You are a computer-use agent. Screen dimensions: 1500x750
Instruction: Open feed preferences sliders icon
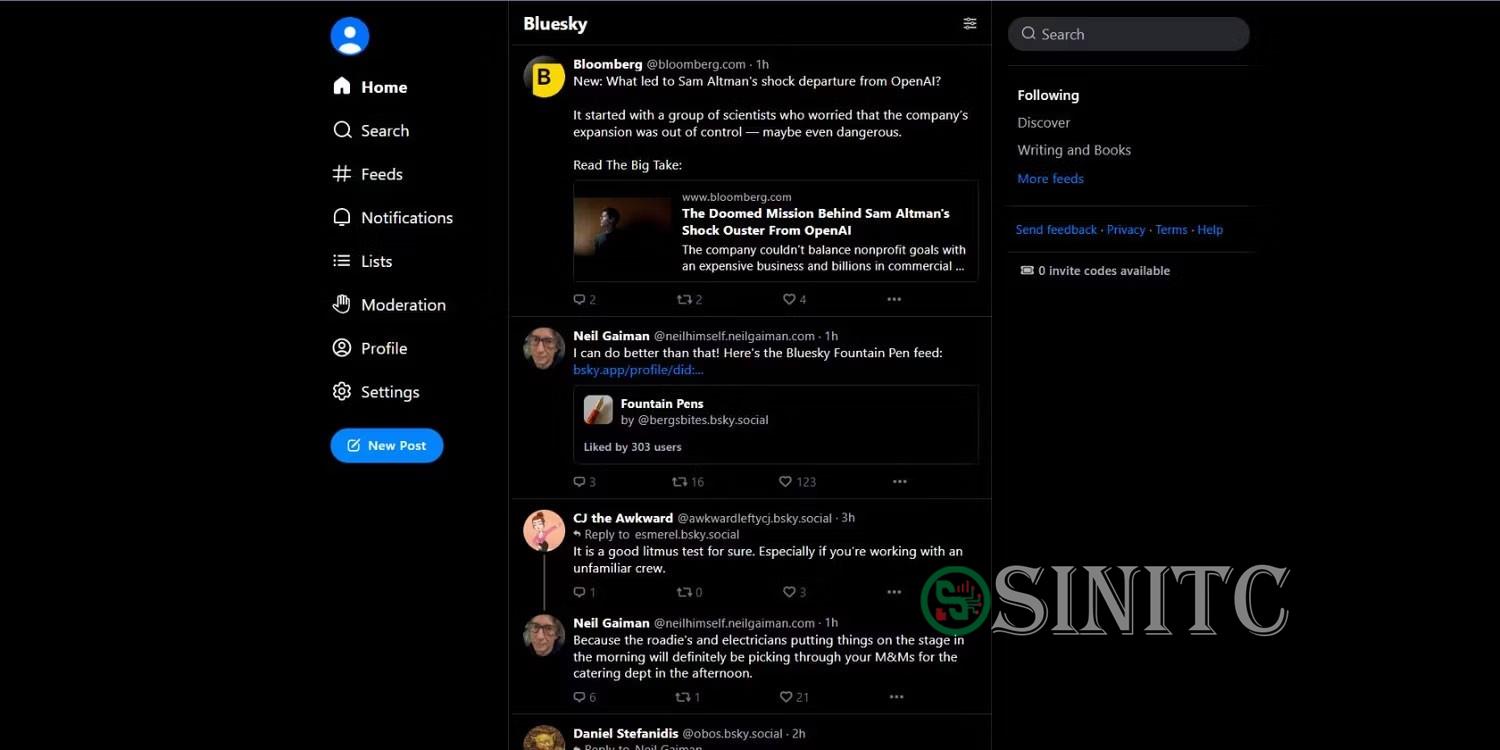970,23
